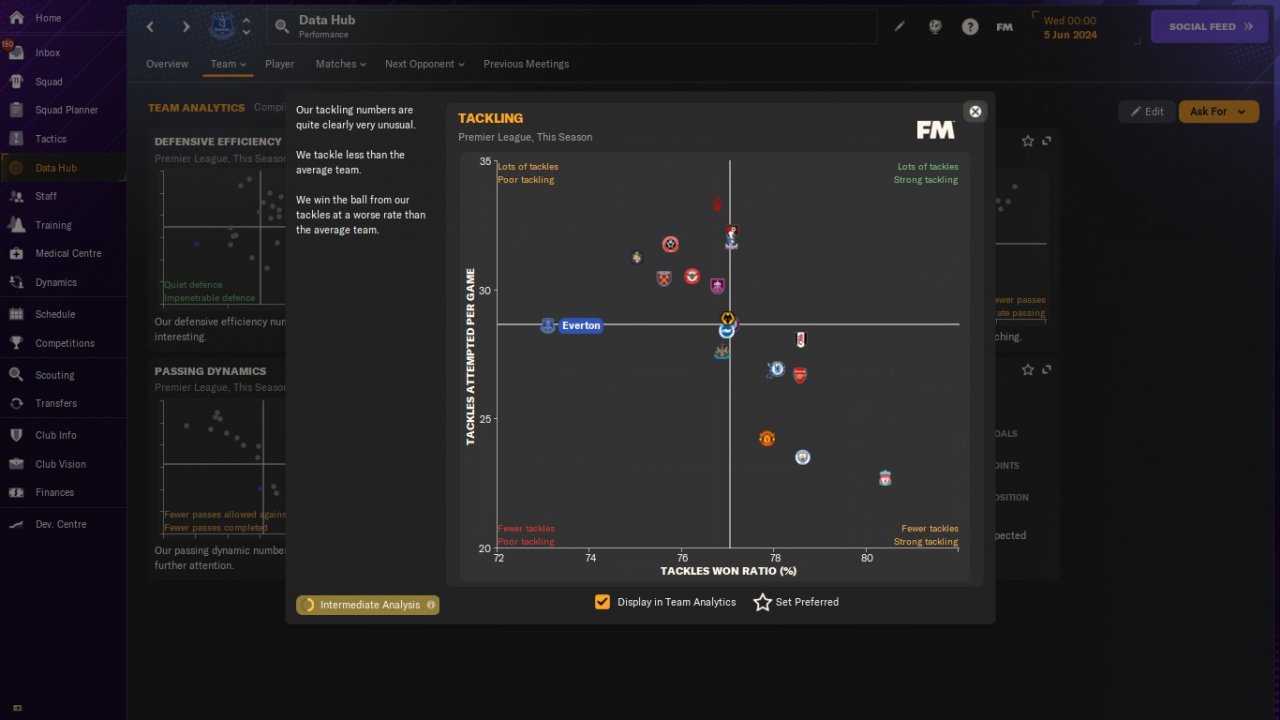This screenshot has width=1280, height=720.
Task: Switch to the Player tab
Action: pos(280,64)
